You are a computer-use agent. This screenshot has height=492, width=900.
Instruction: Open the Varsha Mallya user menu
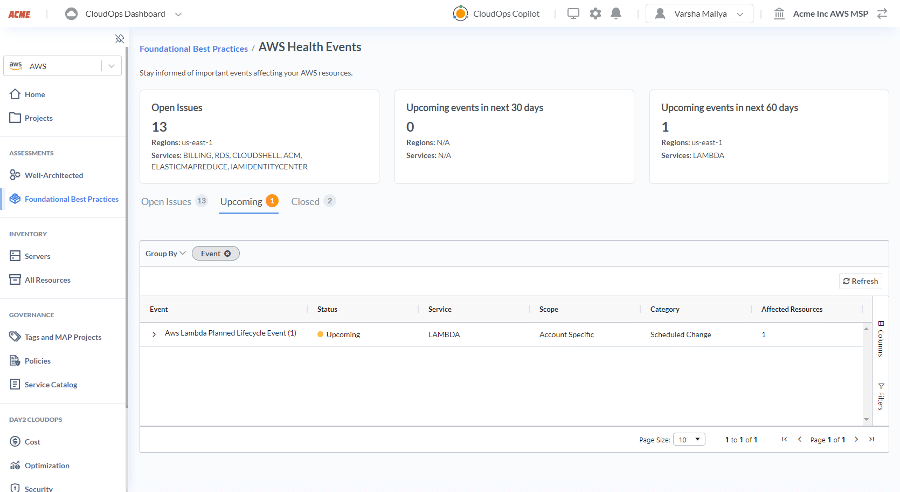[x=698, y=14]
